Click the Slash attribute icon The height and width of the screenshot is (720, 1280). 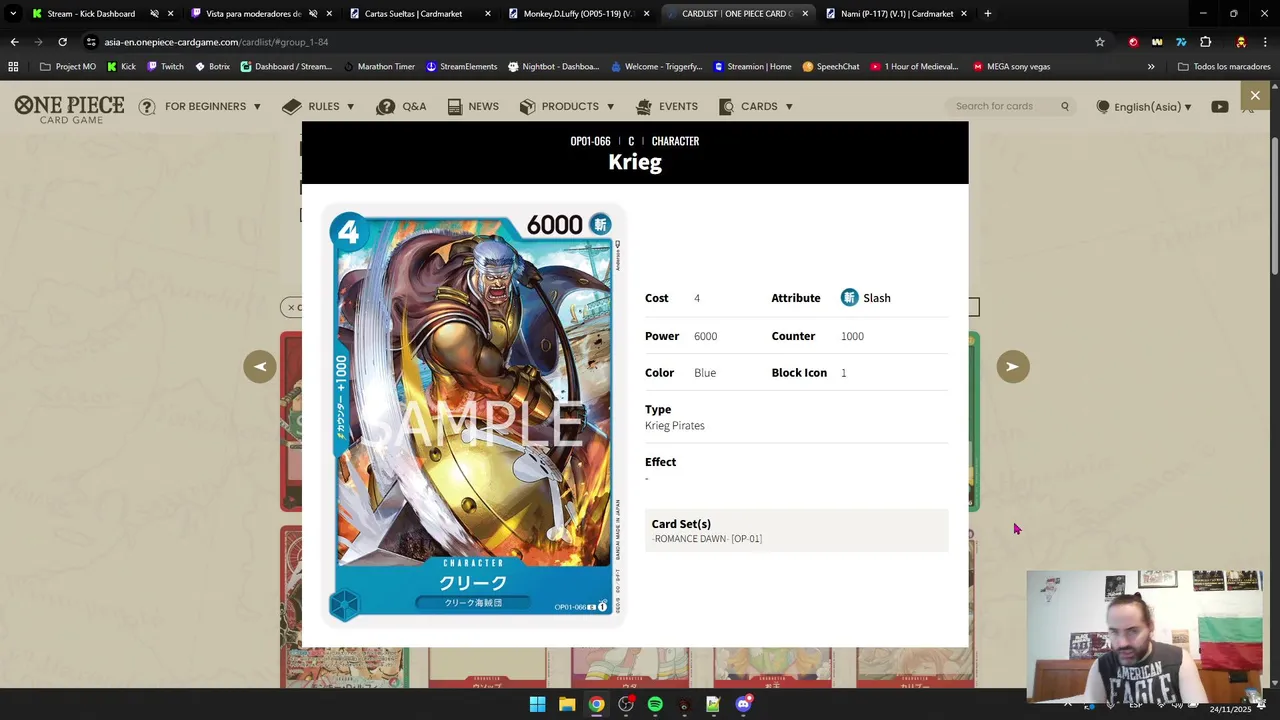click(849, 298)
